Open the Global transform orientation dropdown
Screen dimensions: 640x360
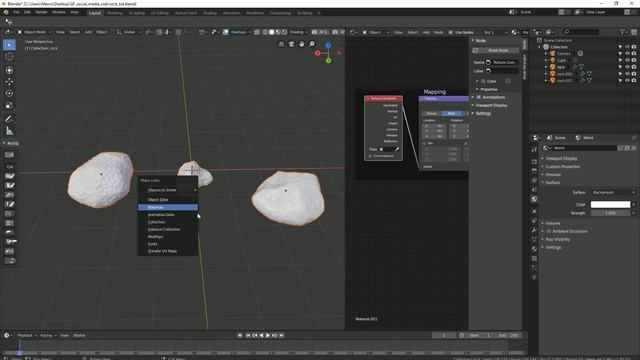pos(129,32)
